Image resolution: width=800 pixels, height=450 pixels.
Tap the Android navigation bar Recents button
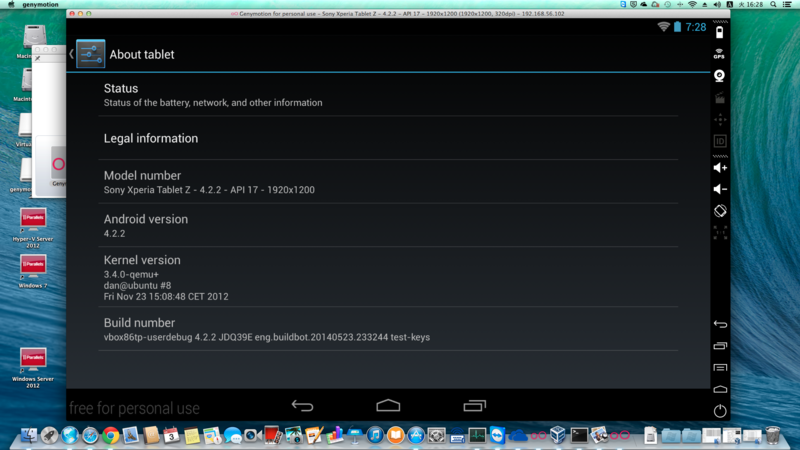click(x=474, y=406)
